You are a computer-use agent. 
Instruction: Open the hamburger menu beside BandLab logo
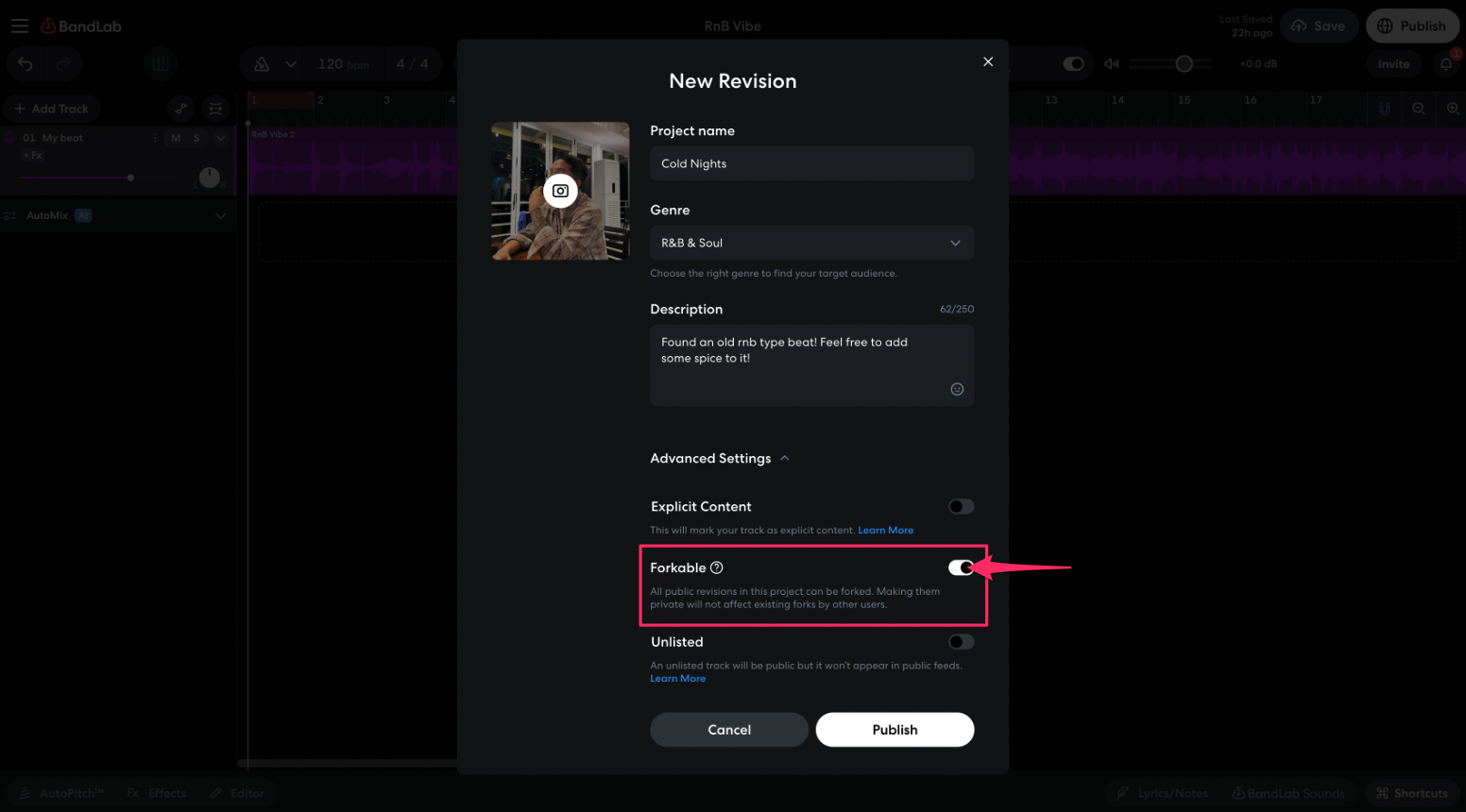tap(20, 26)
